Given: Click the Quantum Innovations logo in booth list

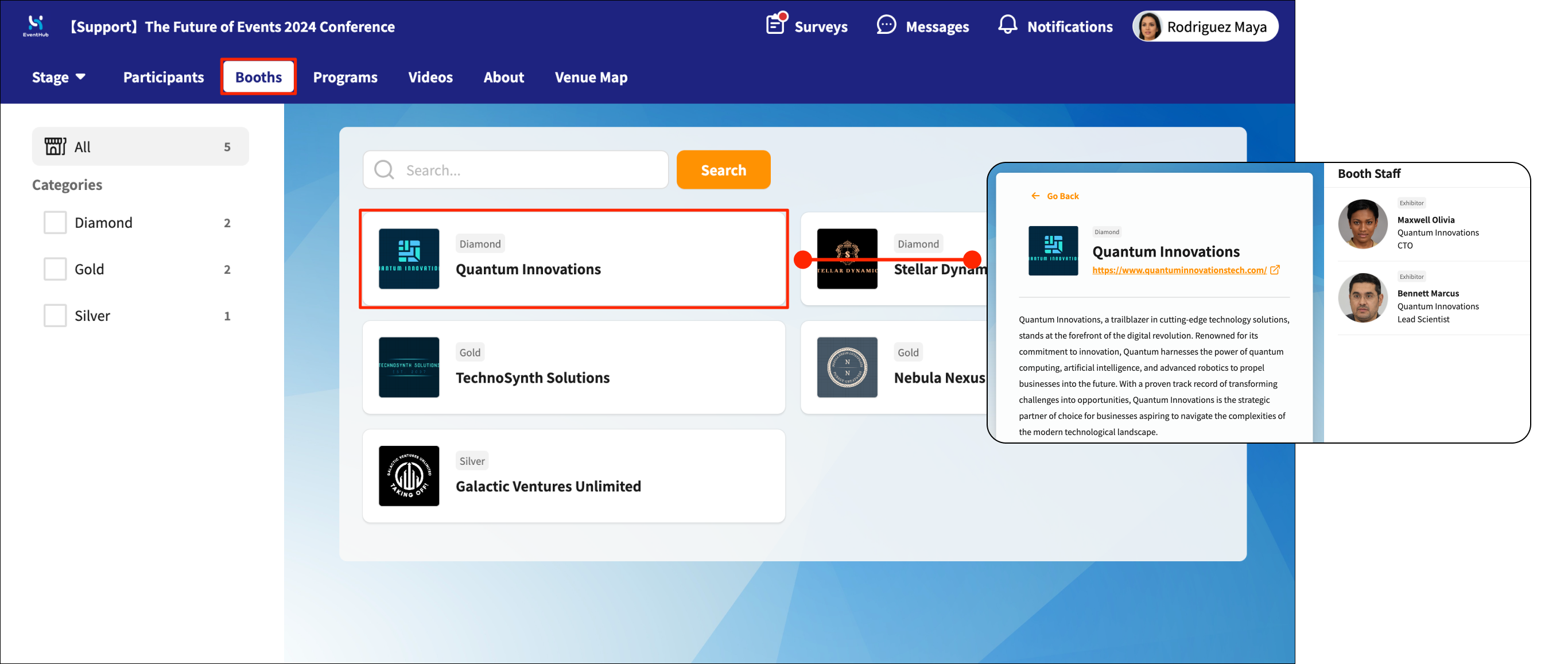Looking at the screenshot, I should tap(409, 259).
